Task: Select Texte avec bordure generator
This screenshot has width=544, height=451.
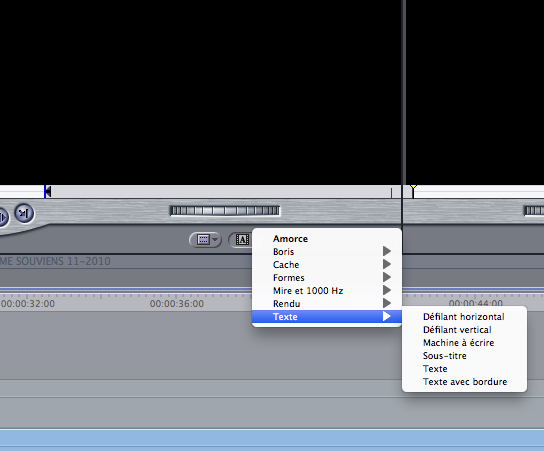Action: [464, 382]
